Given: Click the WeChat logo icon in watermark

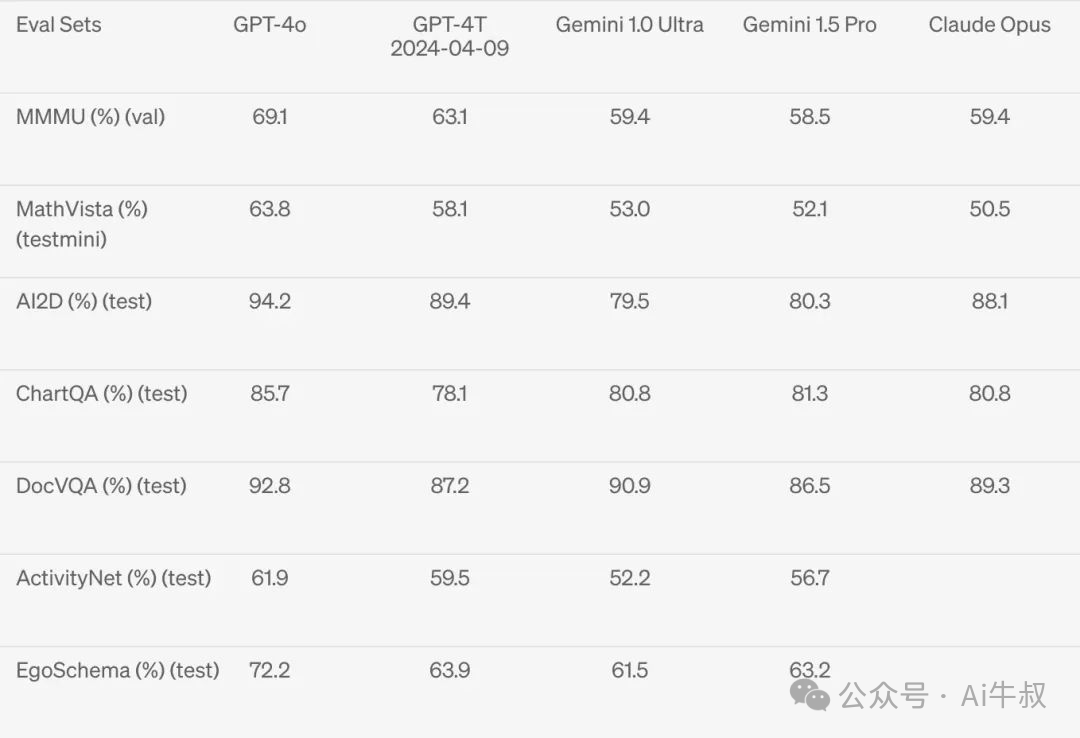Looking at the screenshot, I should click(810, 694).
